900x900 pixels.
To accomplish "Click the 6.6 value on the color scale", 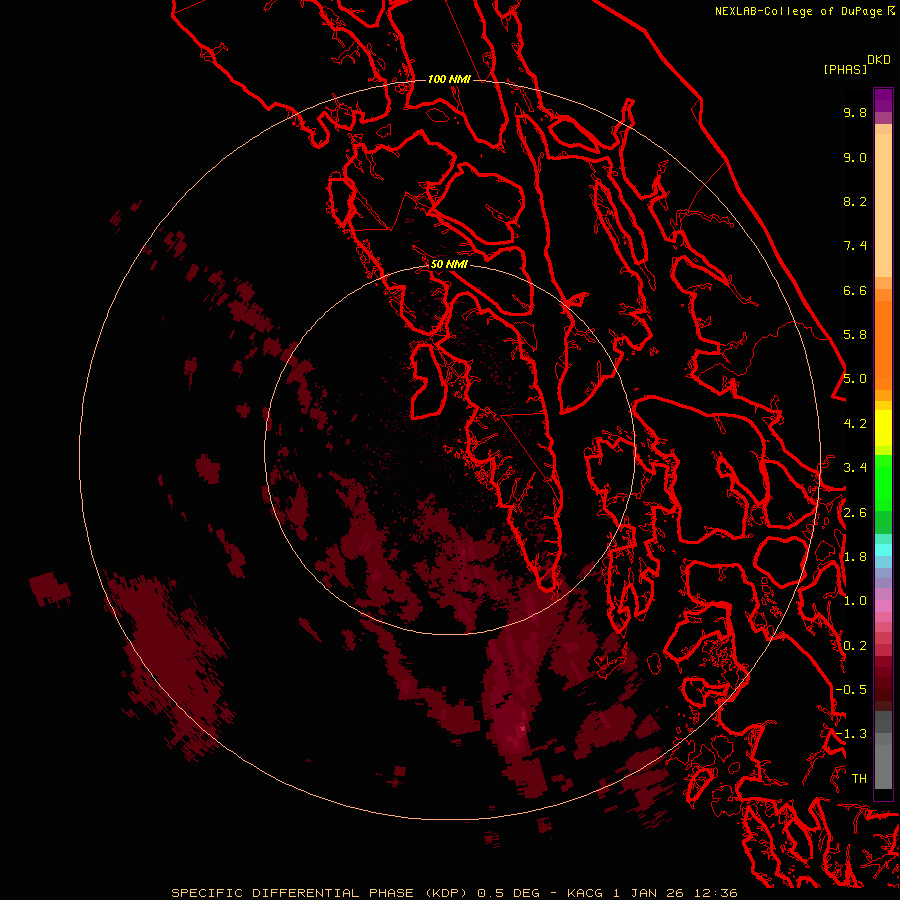I will (x=855, y=290).
